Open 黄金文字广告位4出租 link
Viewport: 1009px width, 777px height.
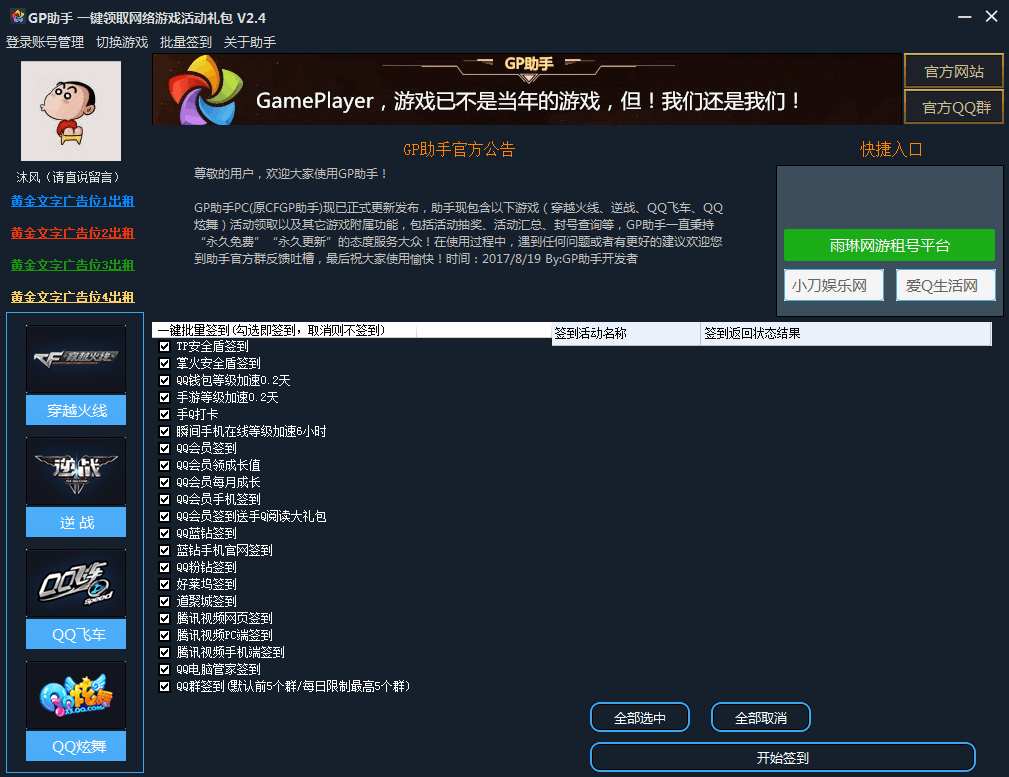pyautogui.click(x=72, y=297)
